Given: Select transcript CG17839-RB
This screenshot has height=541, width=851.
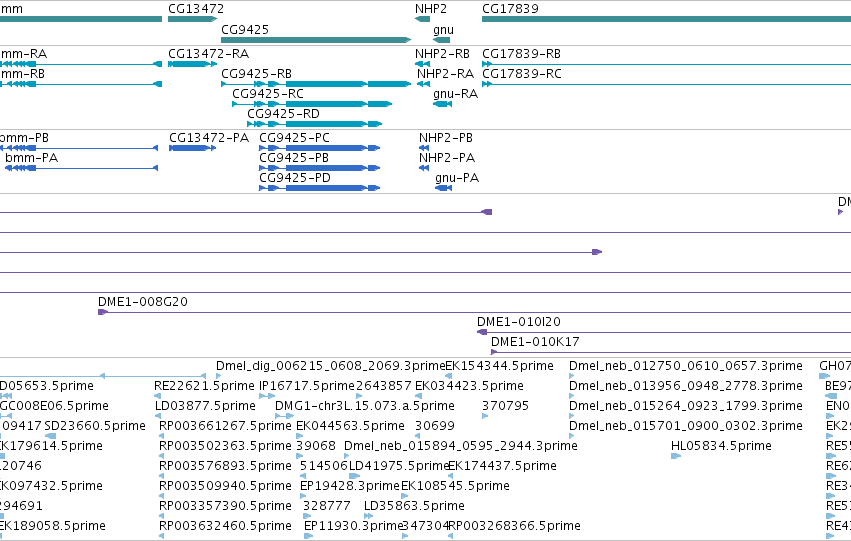Looking at the screenshot, I should coord(666,64).
